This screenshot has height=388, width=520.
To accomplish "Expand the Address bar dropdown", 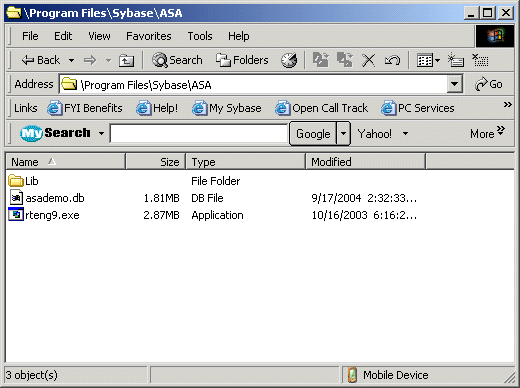I will tap(455, 84).
